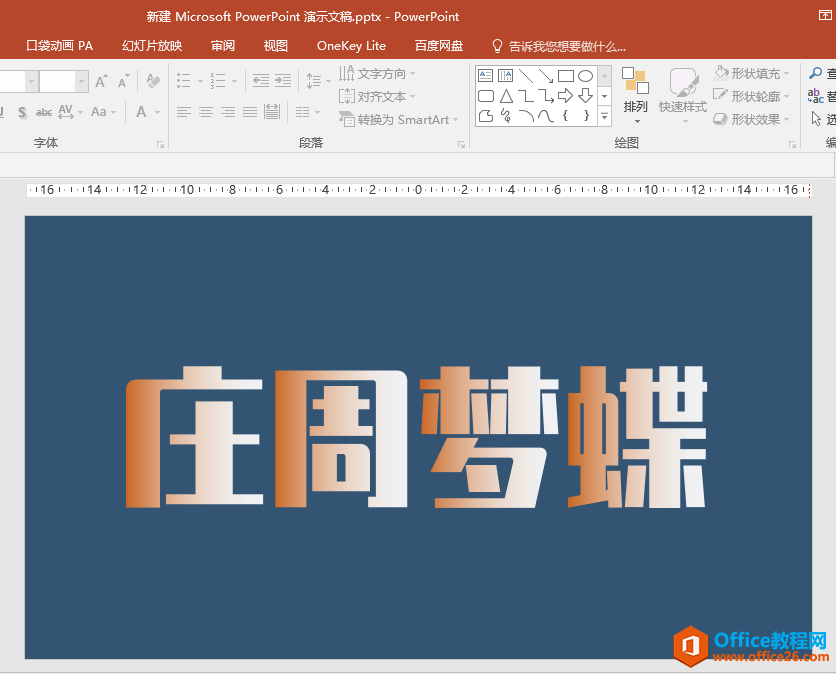This screenshot has height=674, width=836.
Task: Open the numbered list dropdown arrow
Action: point(235,82)
